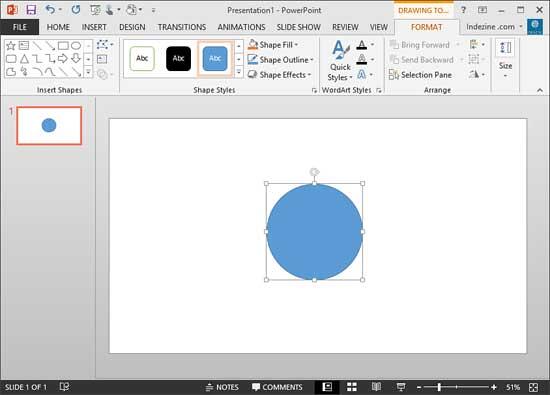The height and width of the screenshot is (395, 550).
Task: Switch to Normal view
Action: coord(327,387)
